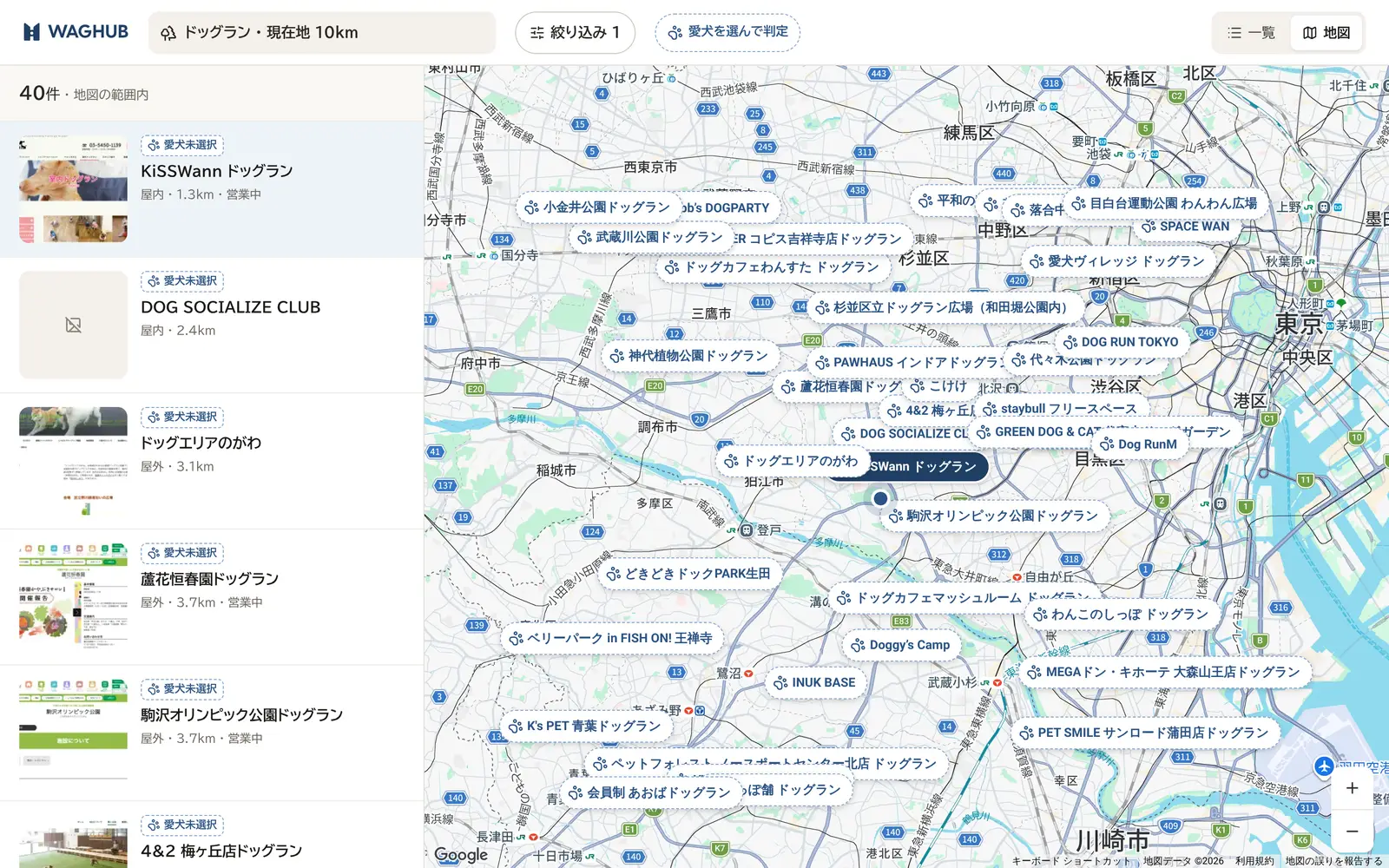This screenshot has height=868, width=1389.
Task: Switch to the 地図 map view
Action: tap(1326, 33)
